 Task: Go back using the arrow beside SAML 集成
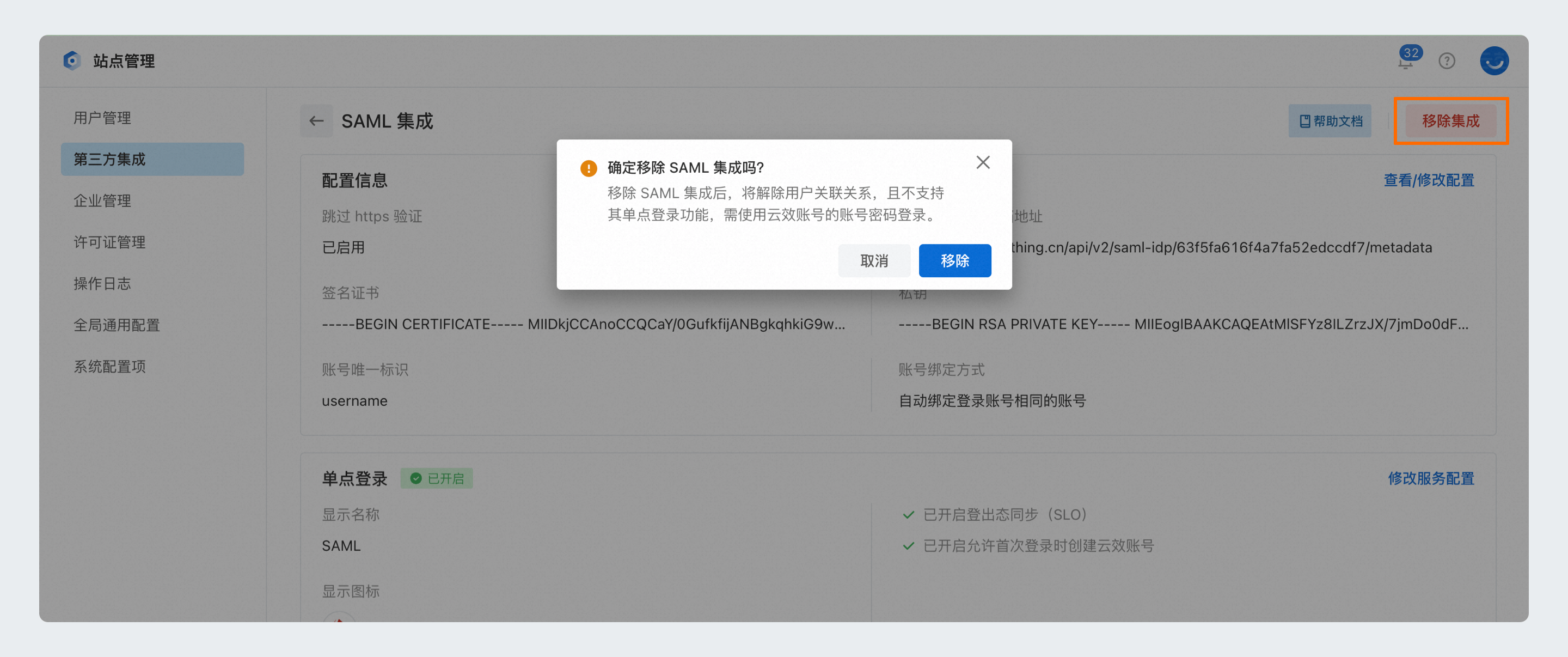point(316,121)
